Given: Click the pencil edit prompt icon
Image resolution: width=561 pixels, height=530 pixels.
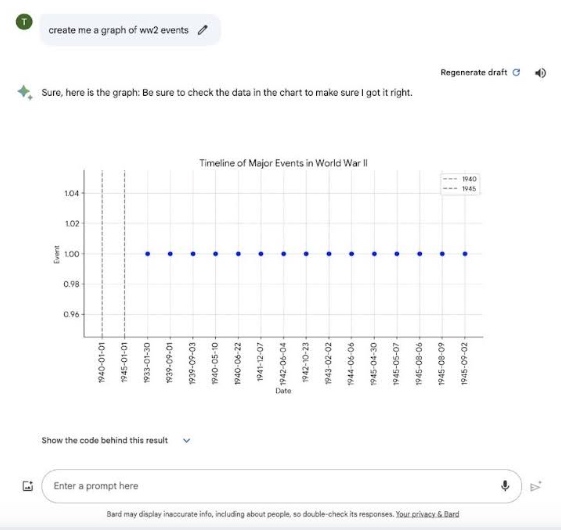Looking at the screenshot, I should point(203,30).
